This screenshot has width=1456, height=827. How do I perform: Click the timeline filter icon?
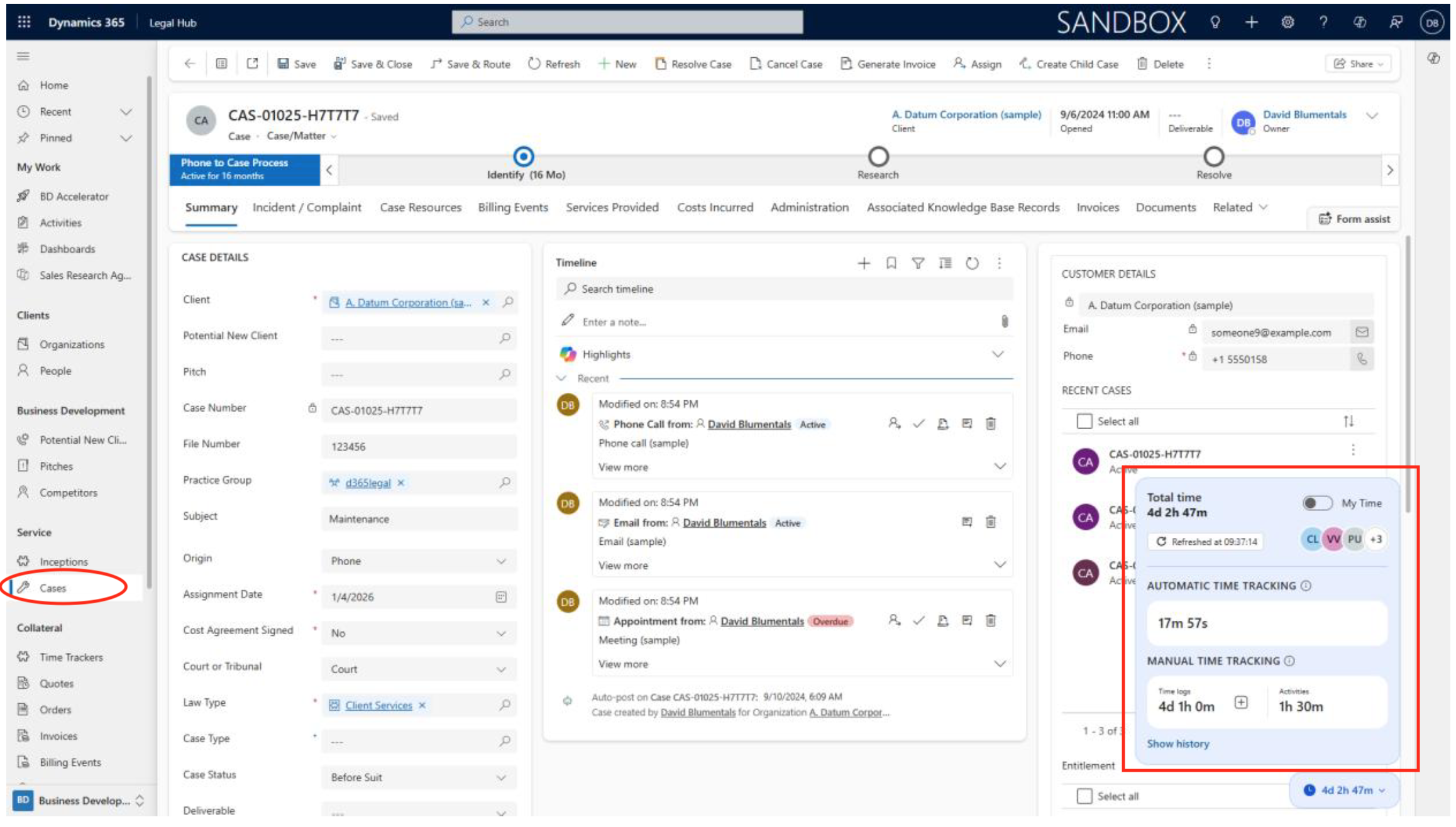click(x=918, y=263)
